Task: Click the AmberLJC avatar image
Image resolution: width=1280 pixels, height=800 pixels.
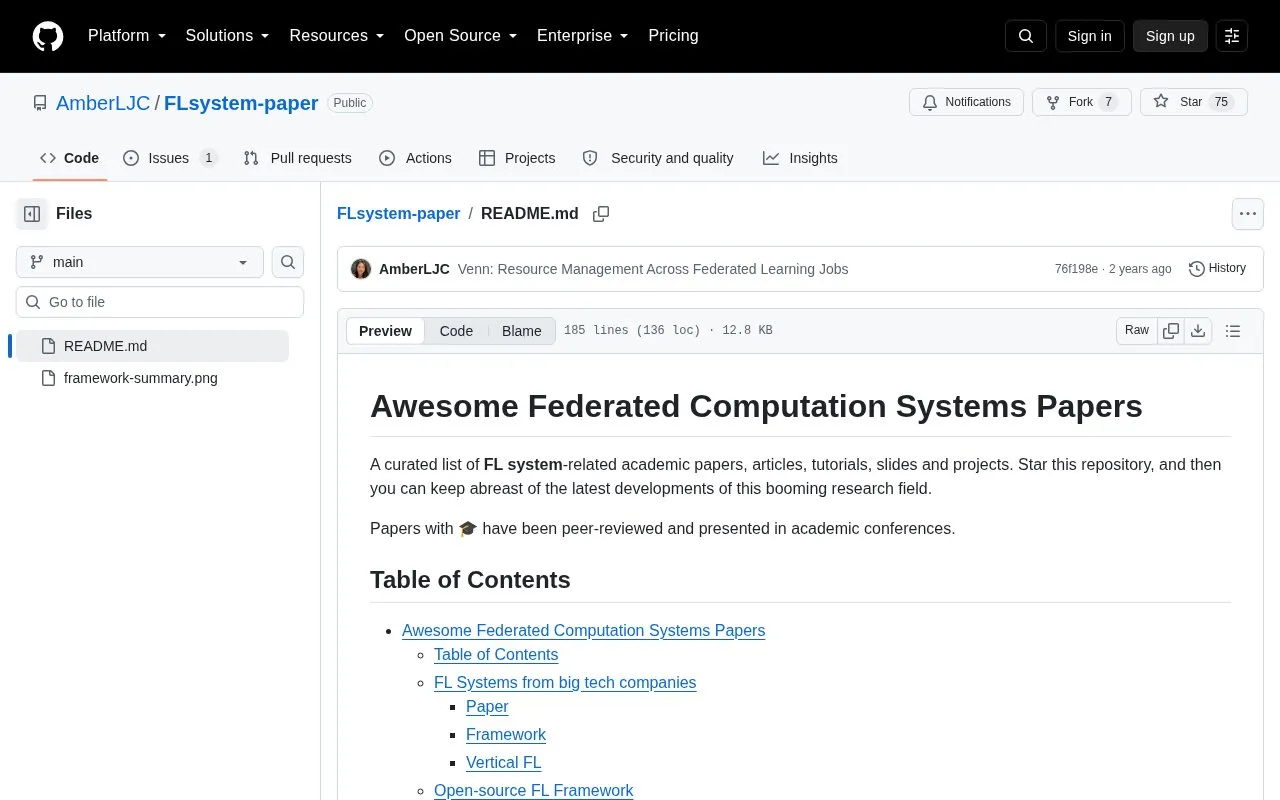Action: pos(361,269)
